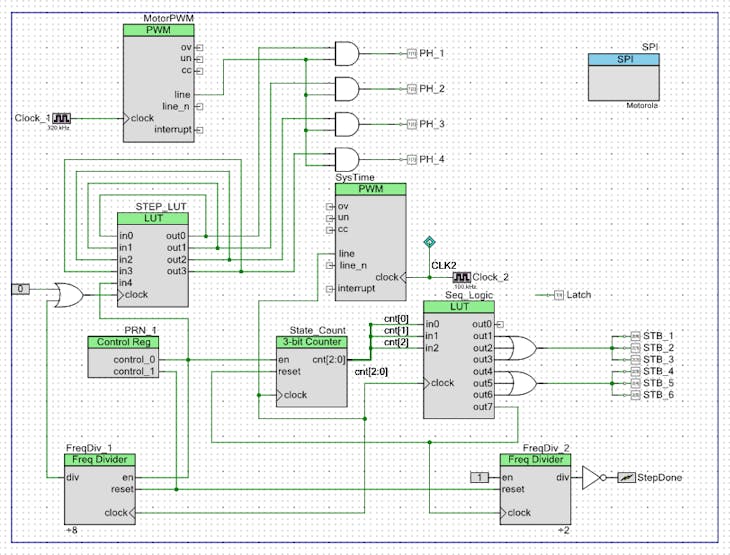Select the NOT gate before StepDone
This screenshot has width=730, height=555.
(x=594, y=478)
